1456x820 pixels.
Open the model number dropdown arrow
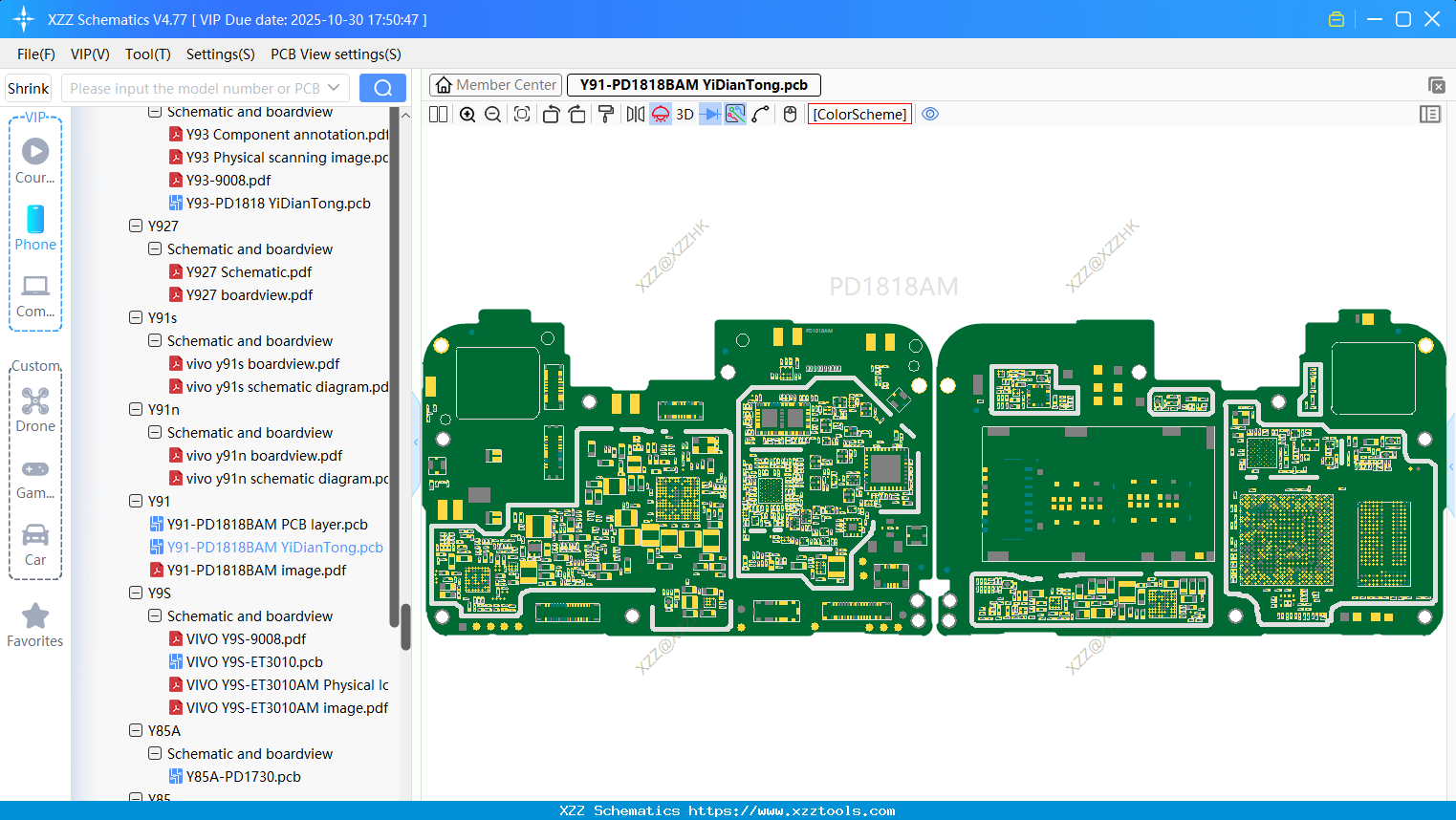coord(334,88)
